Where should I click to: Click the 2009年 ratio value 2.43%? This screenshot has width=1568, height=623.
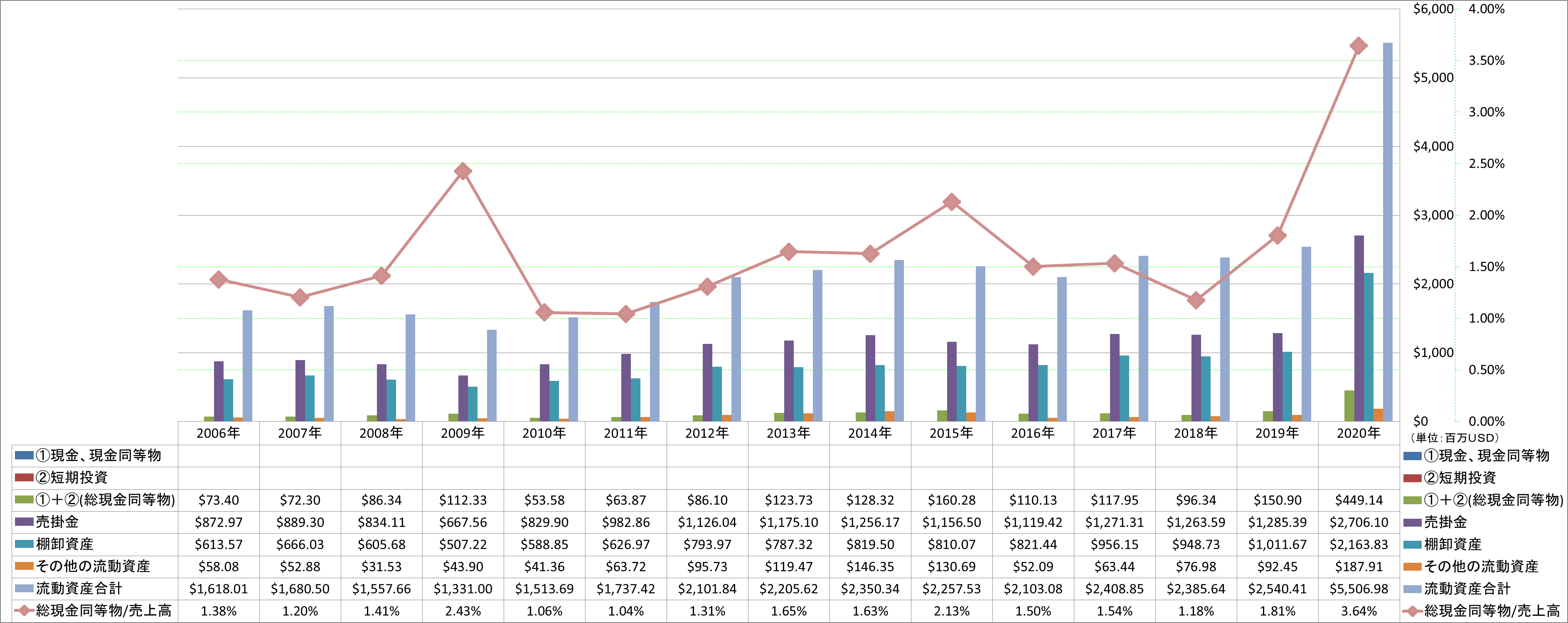463,611
